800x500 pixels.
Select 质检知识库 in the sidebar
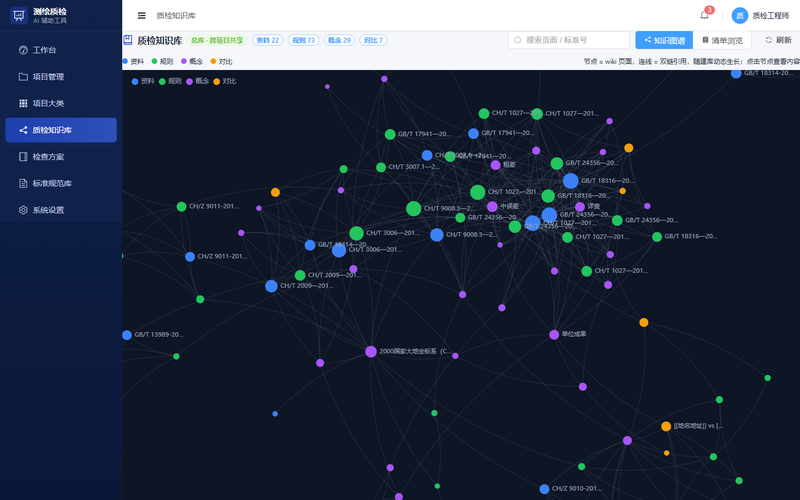(61, 130)
